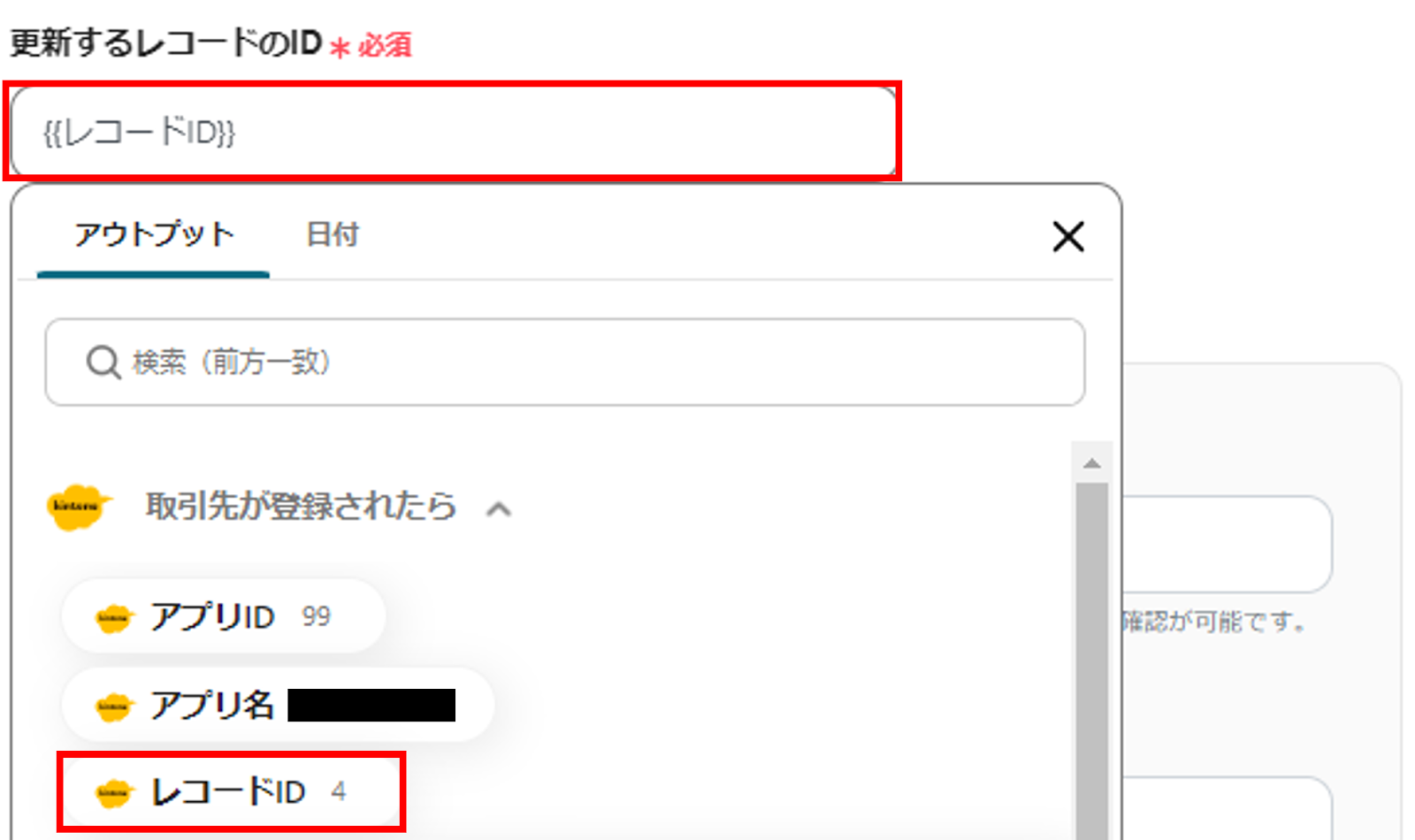
Task: Click the magnifier icon in search box
Action: 103,362
